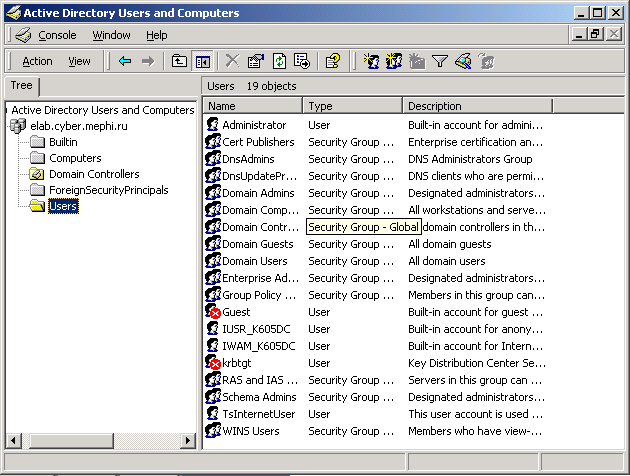Click 'Key Distribution Center Se...' description

[x=477, y=363]
